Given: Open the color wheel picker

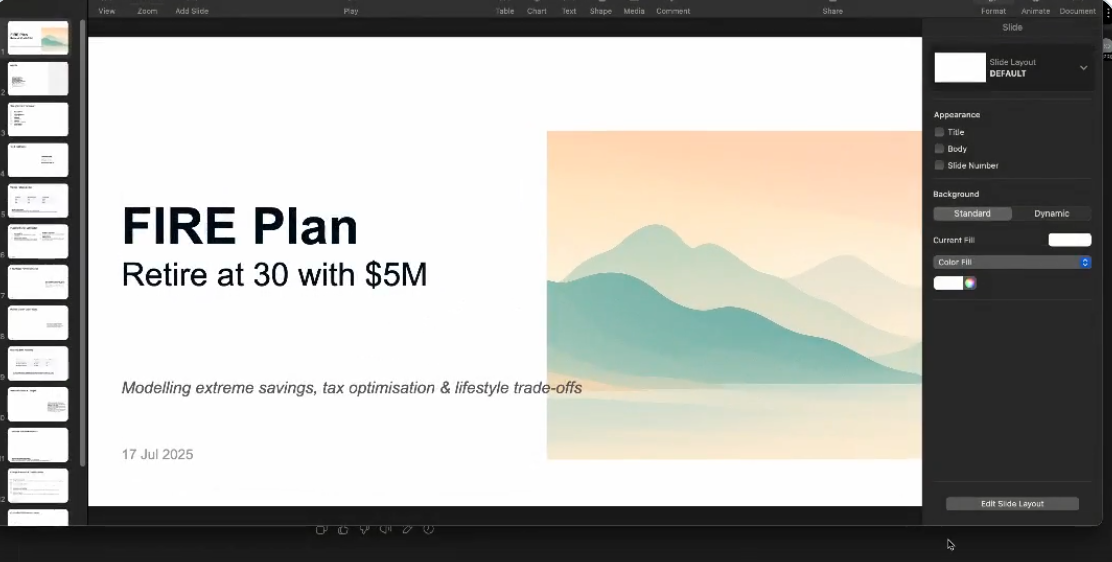Looking at the screenshot, I should coord(970,283).
